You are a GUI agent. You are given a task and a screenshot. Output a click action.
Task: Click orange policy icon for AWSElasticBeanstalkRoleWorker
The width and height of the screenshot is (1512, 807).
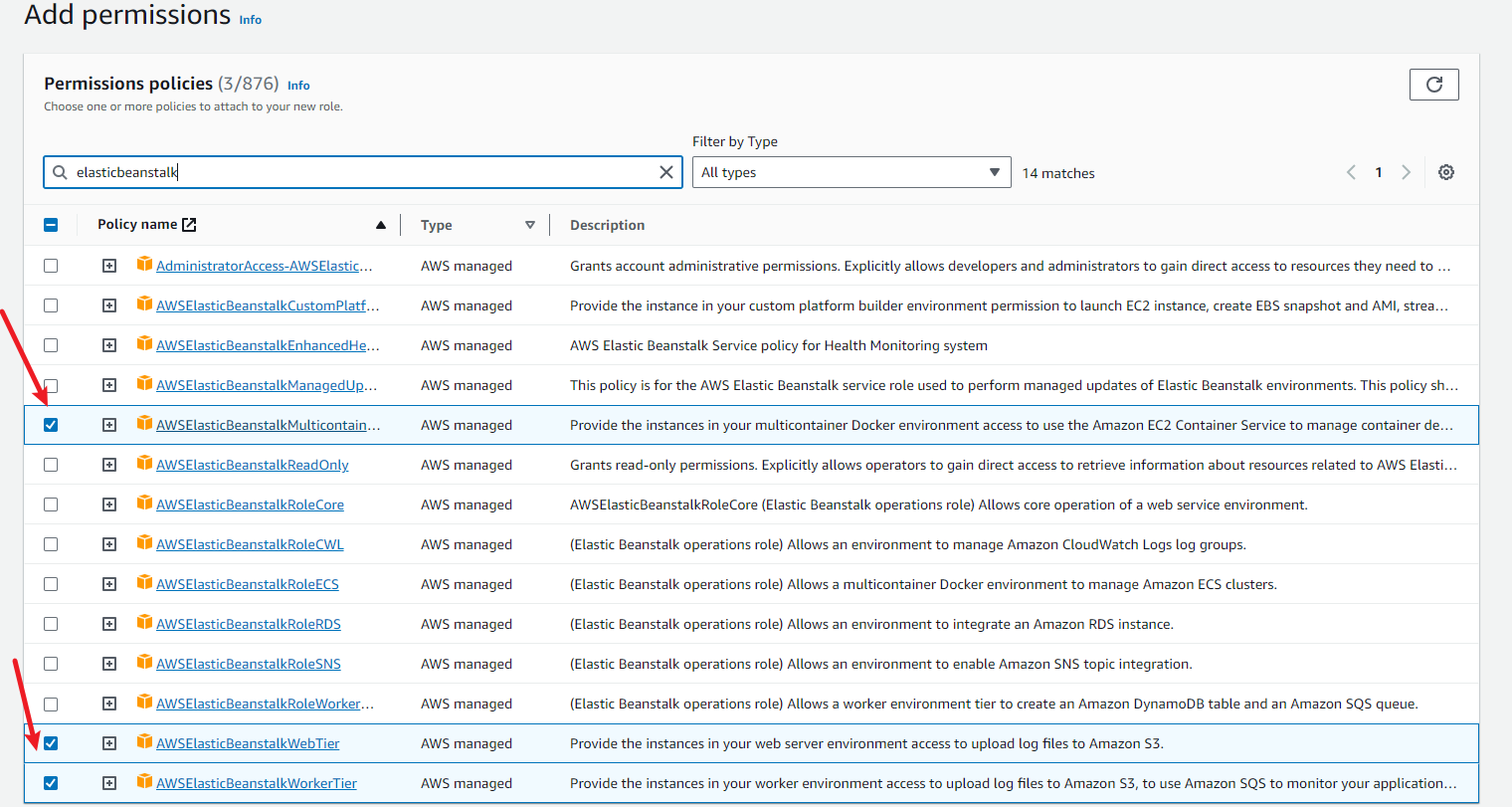[x=144, y=702]
